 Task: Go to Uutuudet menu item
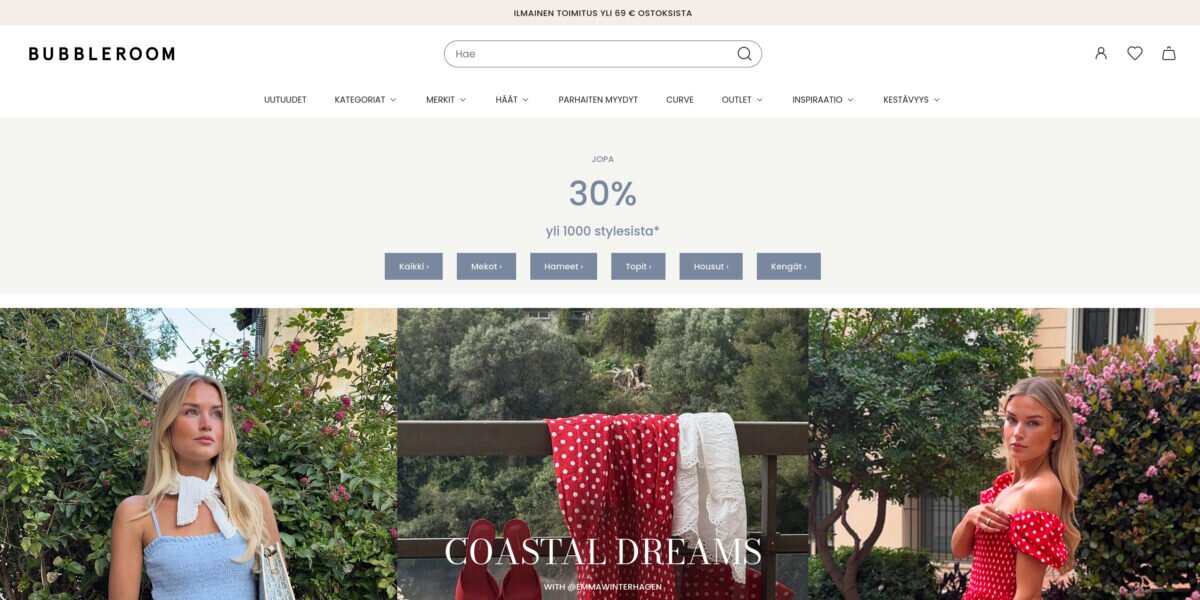(x=285, y=100)
